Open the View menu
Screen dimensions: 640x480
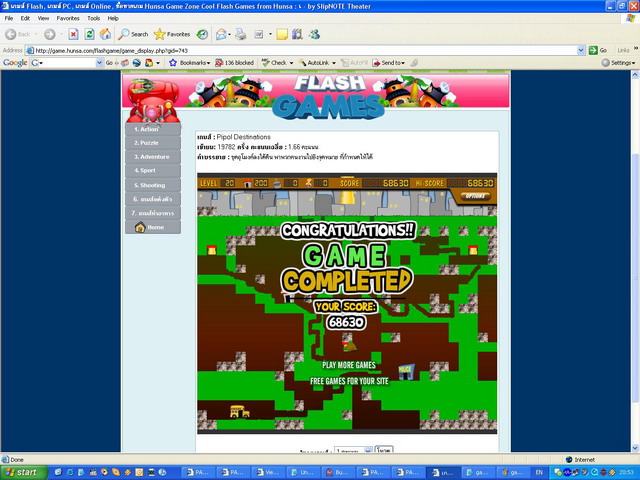(43, 18)
